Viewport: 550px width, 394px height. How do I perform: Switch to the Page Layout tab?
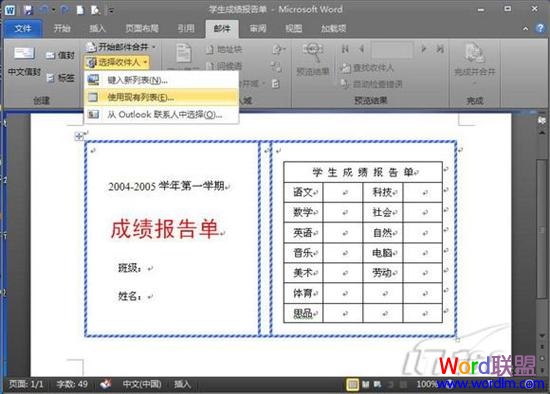pyautogui.click(x=142, y=28)
